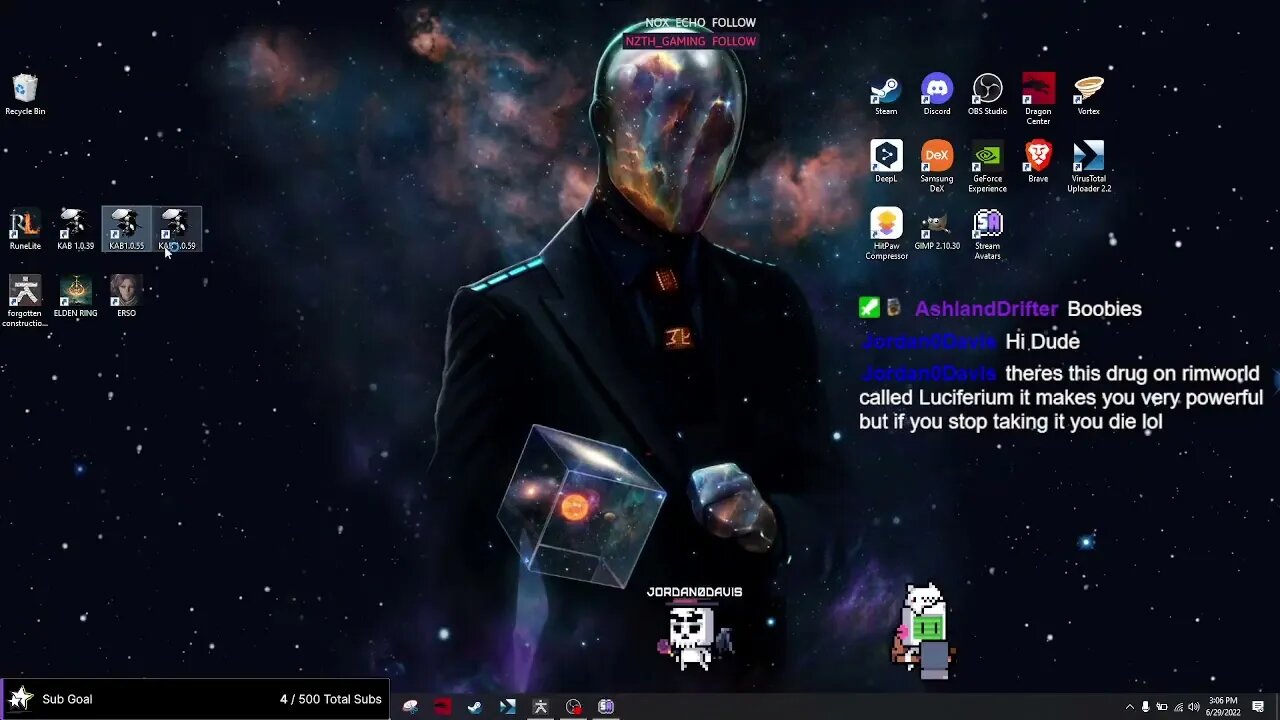Click the microphone tray icon
This screenshot has height=720, width=1280.
point(1145,707)
